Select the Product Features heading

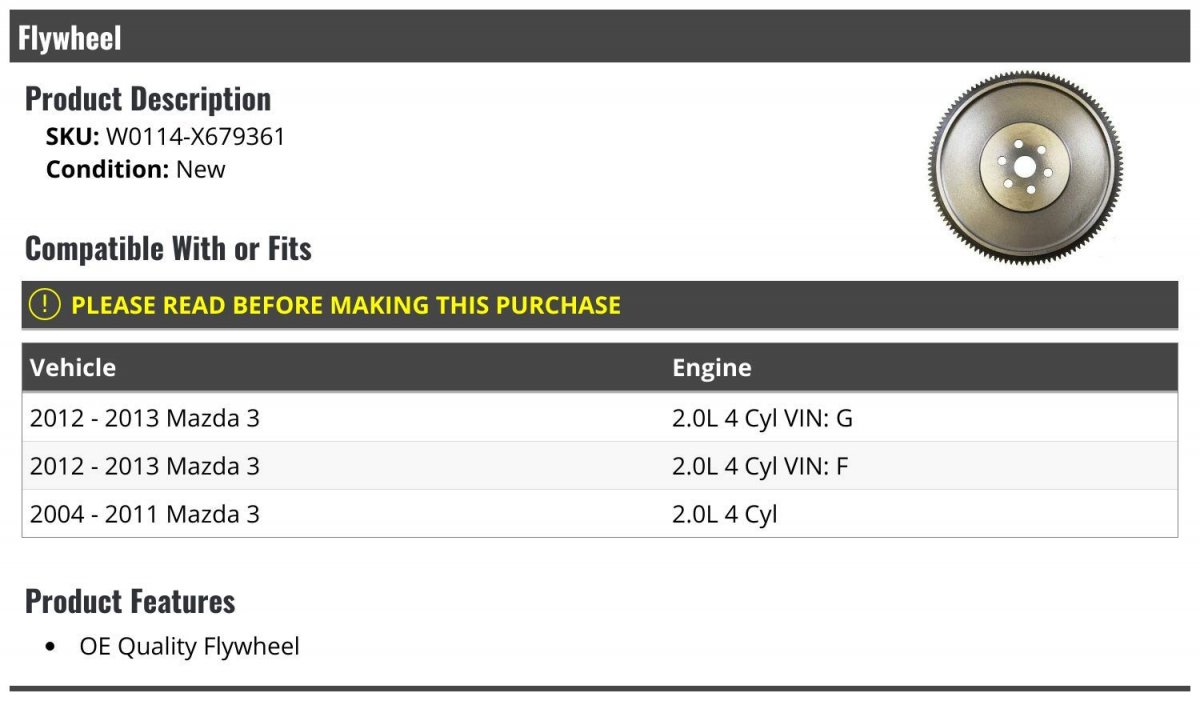[130, 601]
